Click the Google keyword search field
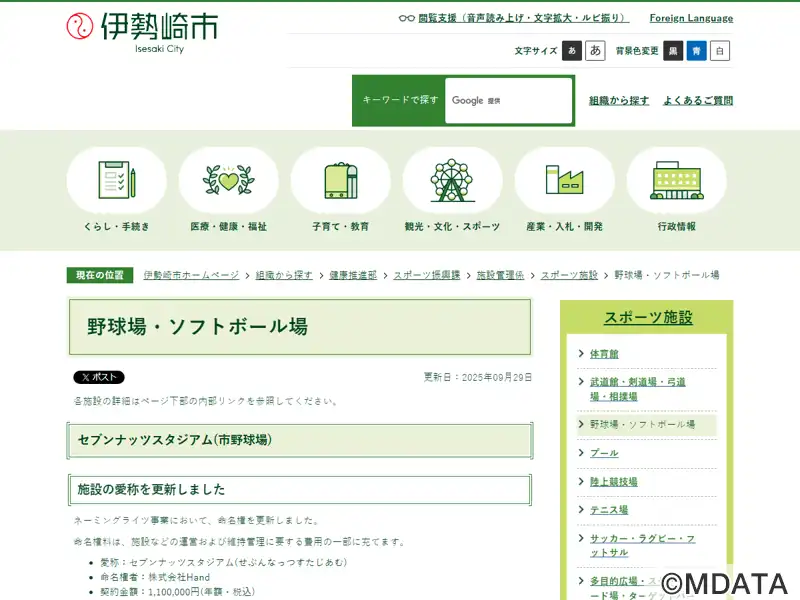This screenshot has height=600, width=800. coord(509,101)
